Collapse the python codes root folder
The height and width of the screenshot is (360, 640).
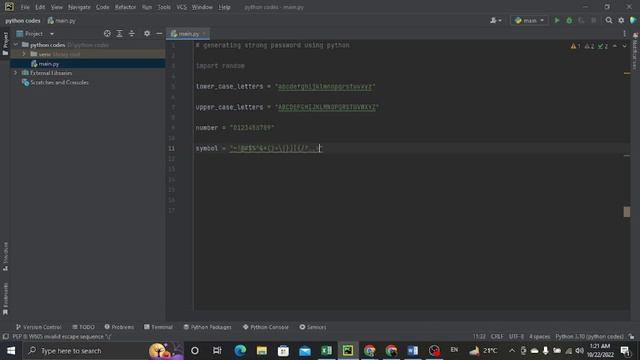click(16, 44)
